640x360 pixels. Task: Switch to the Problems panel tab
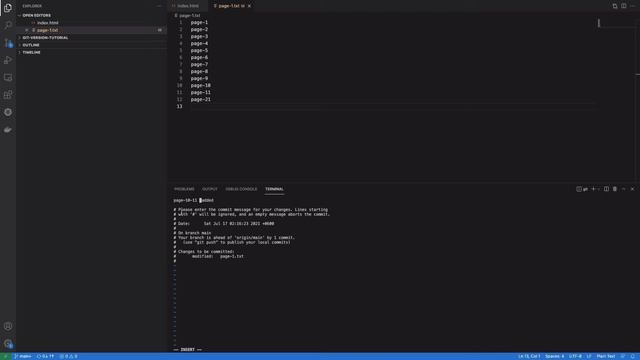pyautogui.click(x=184, y=189)
